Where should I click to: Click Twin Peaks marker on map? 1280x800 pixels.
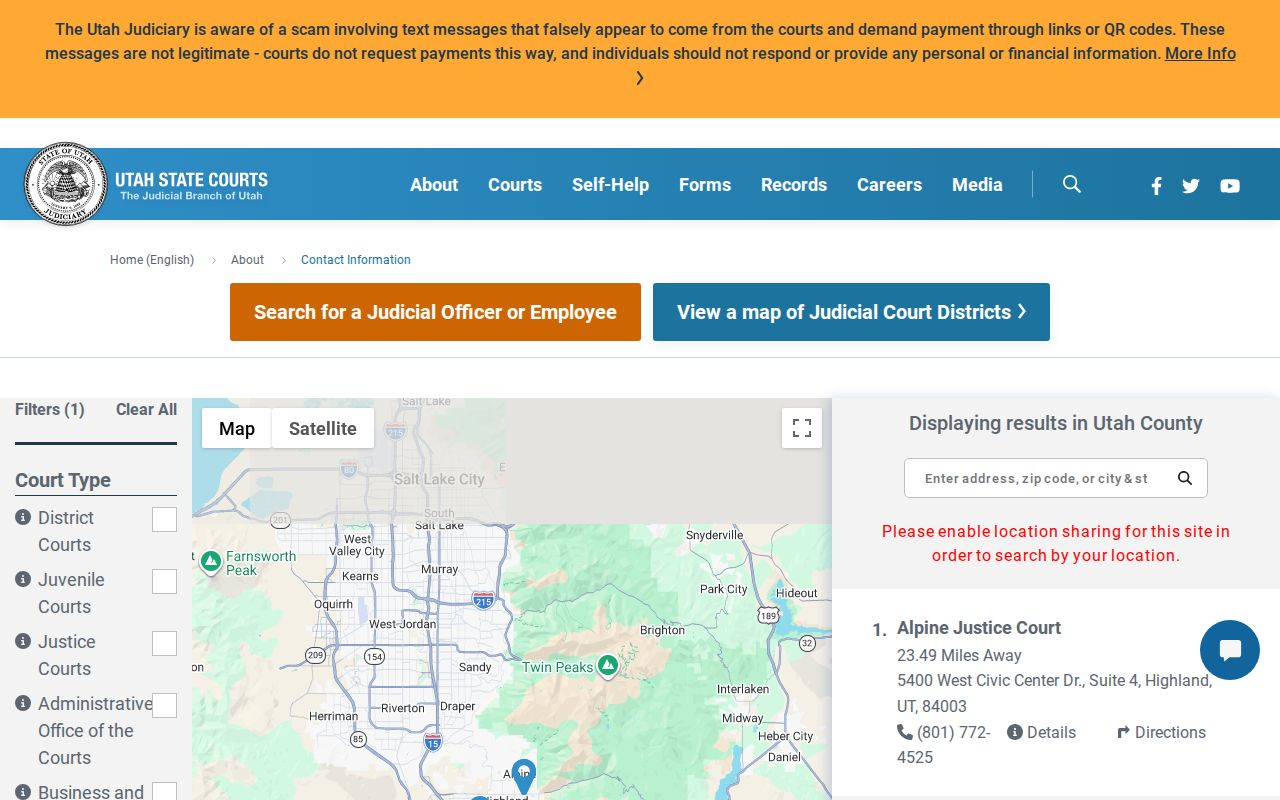[x=607, y=665]
